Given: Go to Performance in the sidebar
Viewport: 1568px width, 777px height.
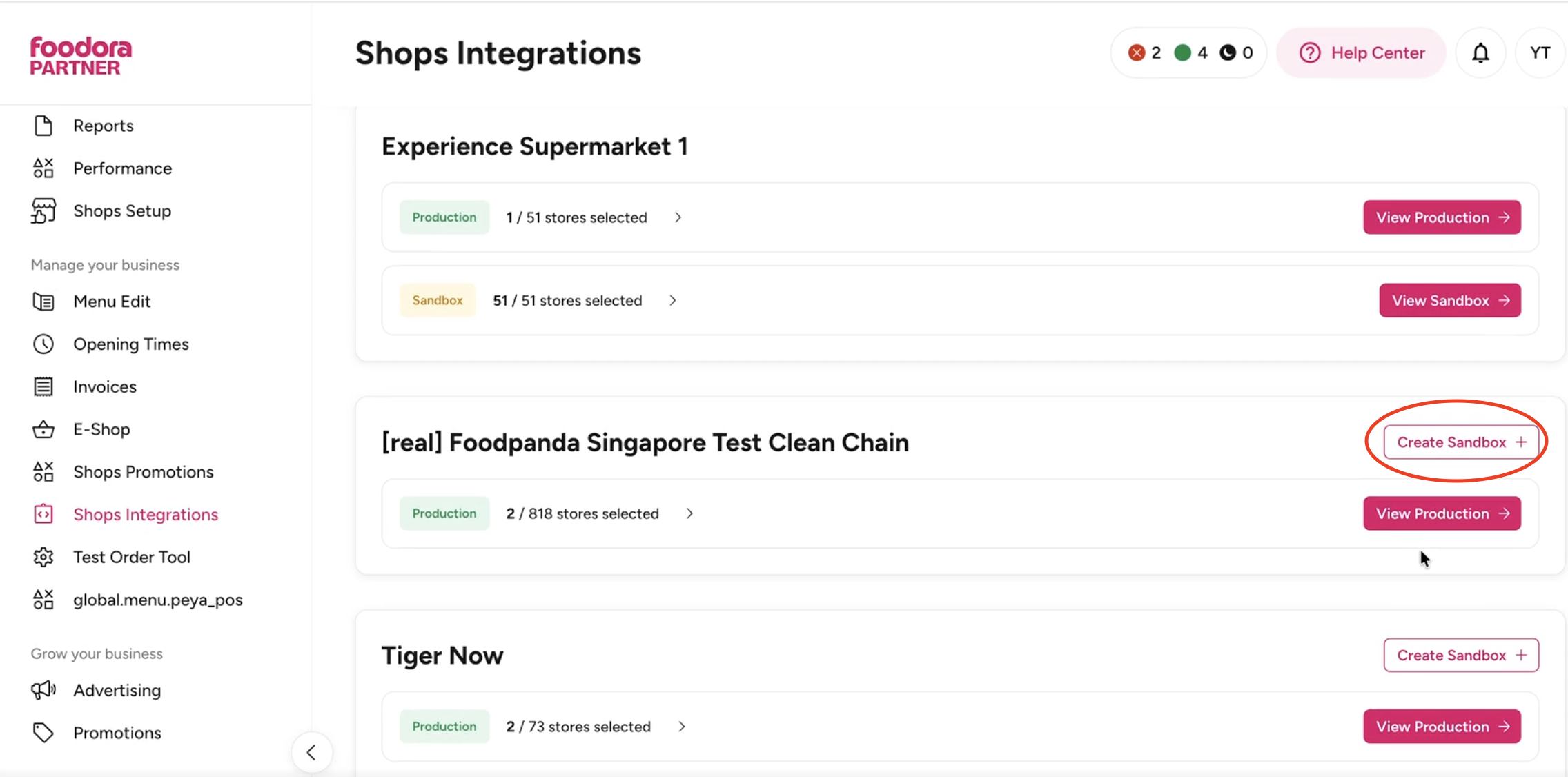Looking at the screenshot, I should tap(123, 168).
